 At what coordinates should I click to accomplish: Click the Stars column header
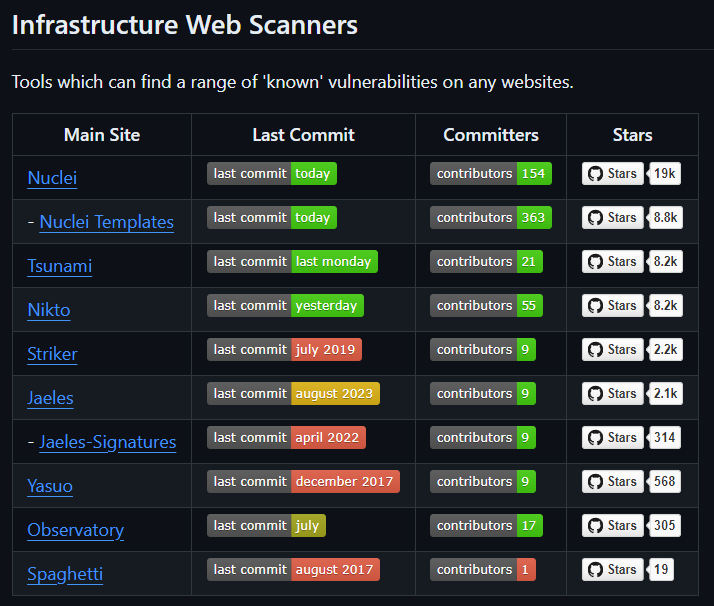632,135
